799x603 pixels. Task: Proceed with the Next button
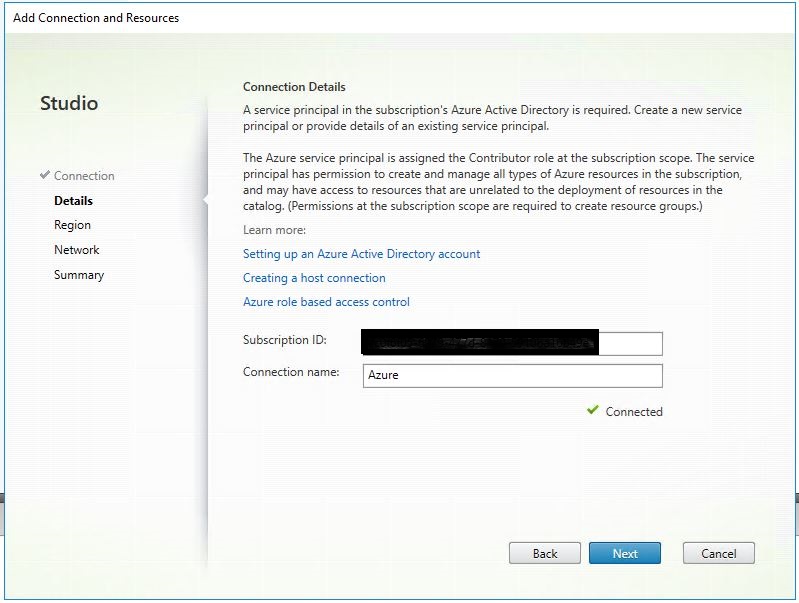(625, 553)
